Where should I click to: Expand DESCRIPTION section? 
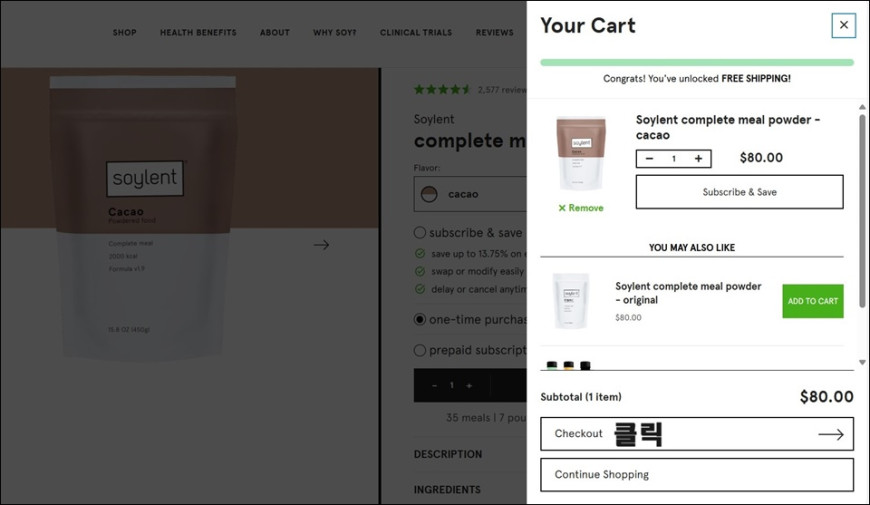[448, 454]
